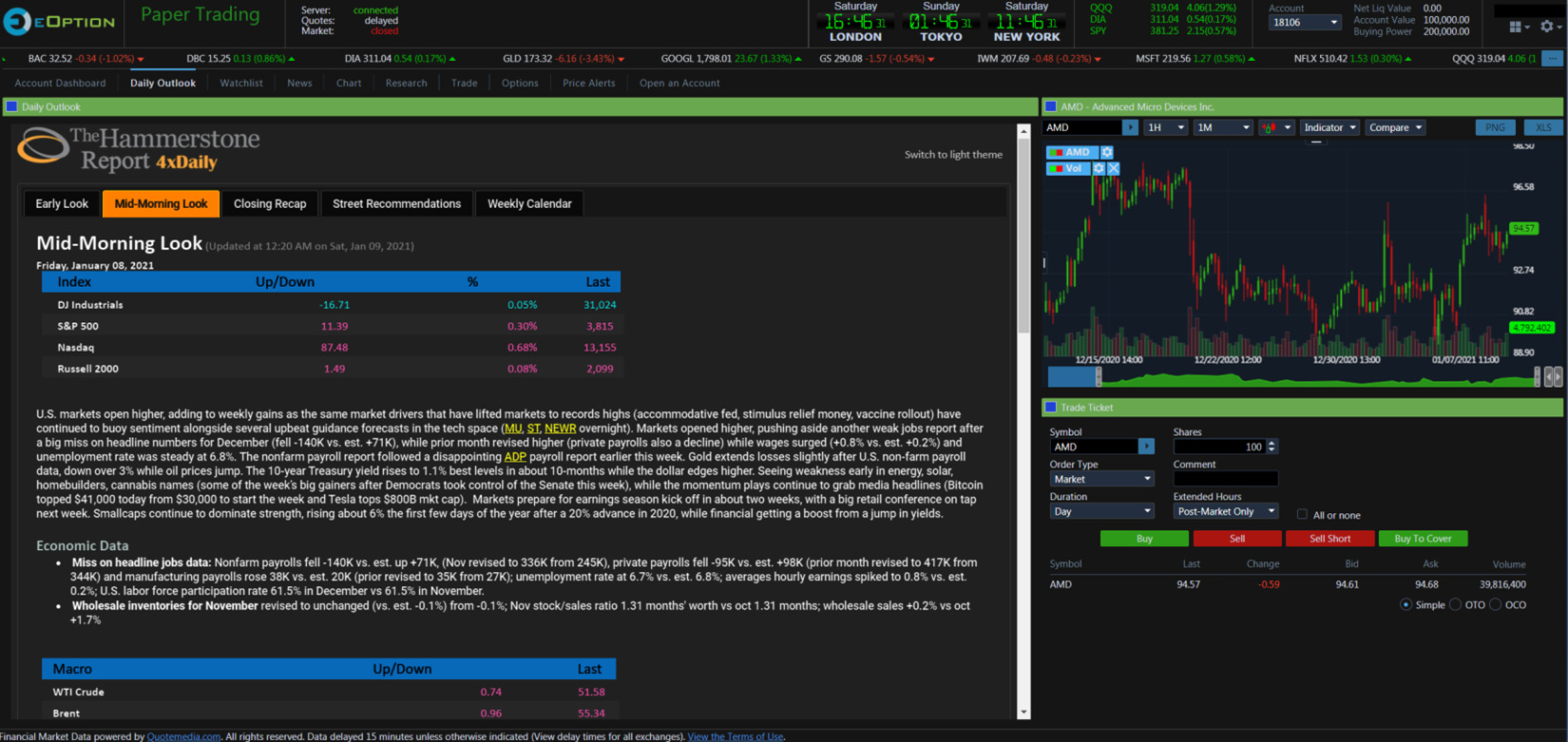Switch to light theme
This screenshot has height=742, width=1568.
pyautogui.click(x=953, y=154)
